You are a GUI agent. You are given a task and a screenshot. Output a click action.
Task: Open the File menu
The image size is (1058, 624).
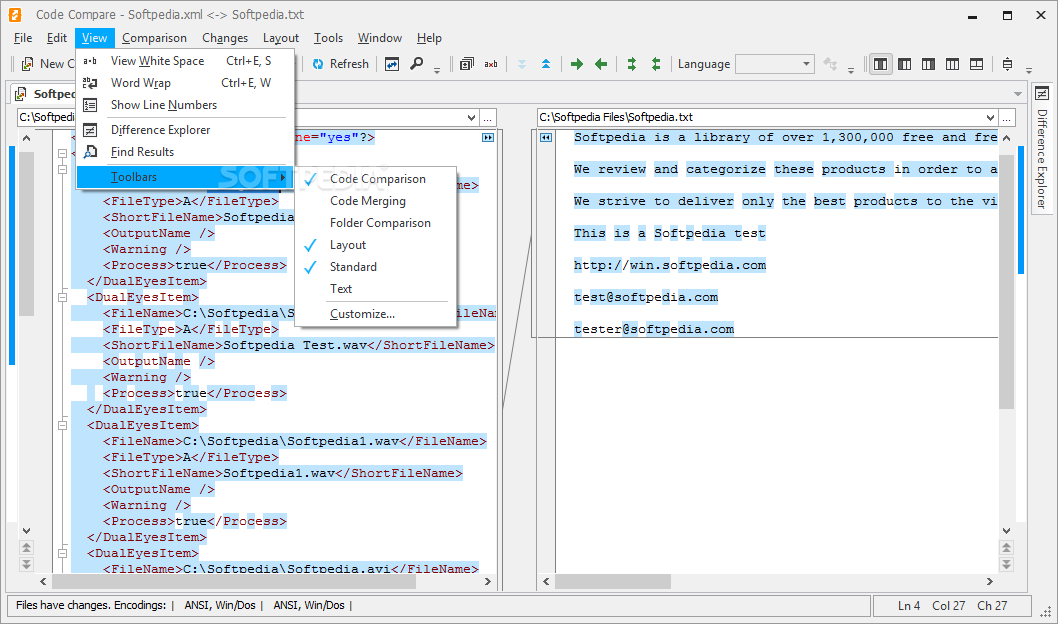coord(23,38)
